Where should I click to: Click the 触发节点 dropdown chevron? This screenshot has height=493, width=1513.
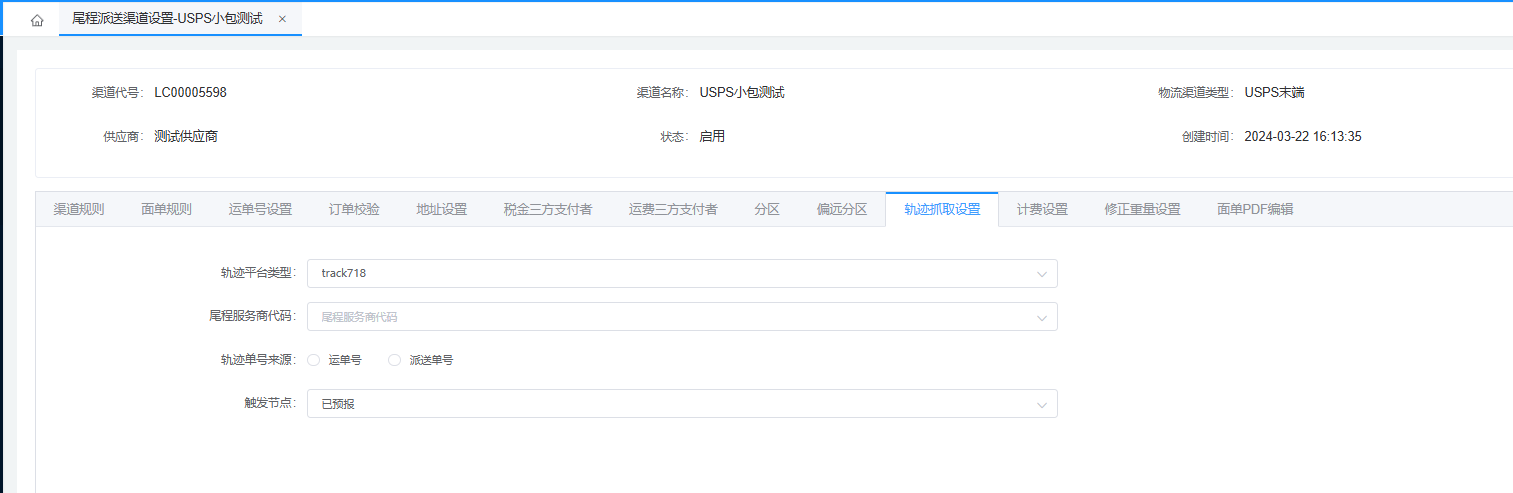pos(1041,405)
